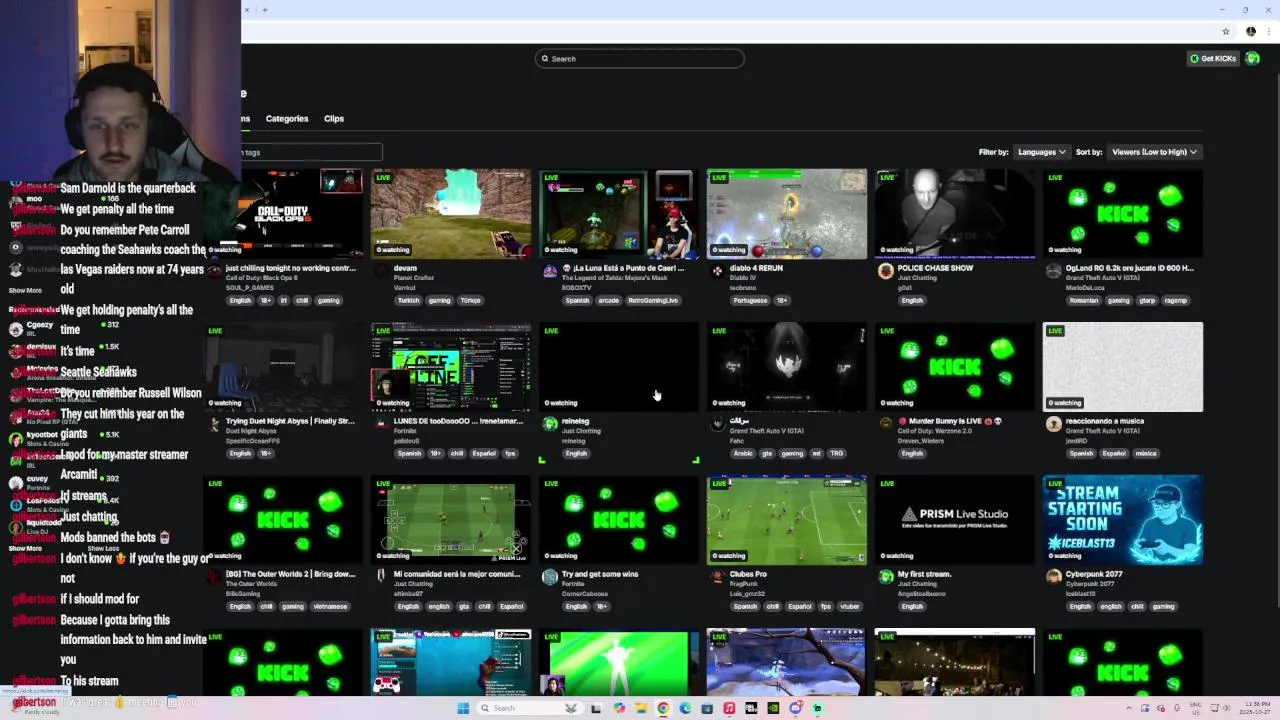Open the browser three-dot menu
The height and width of the screenshot is (720, 1280).
coord(1268,31)
